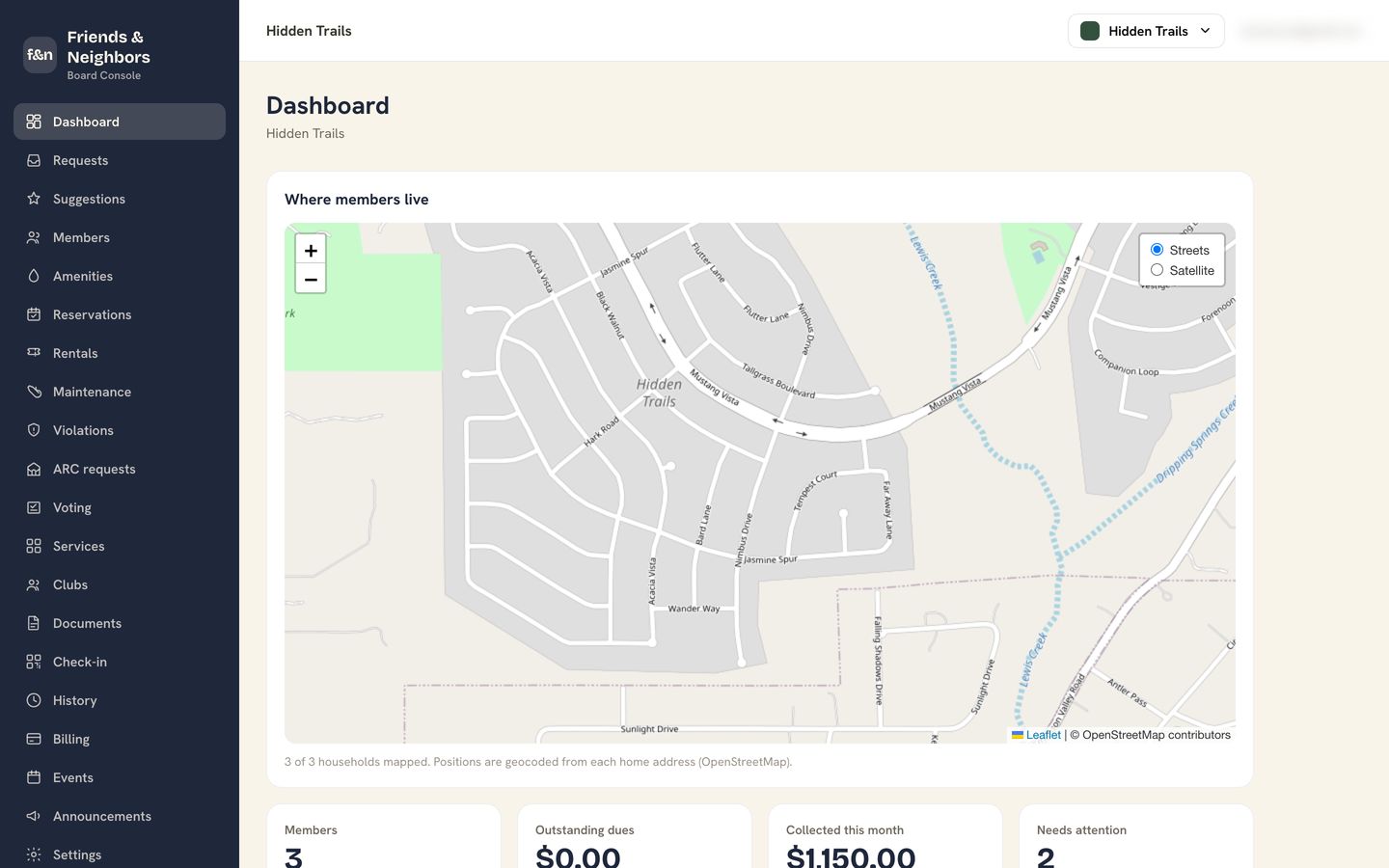Click the Amenities droplet icon
Image resolution: width=1389 pixels, height=868 pixels.
34,276
